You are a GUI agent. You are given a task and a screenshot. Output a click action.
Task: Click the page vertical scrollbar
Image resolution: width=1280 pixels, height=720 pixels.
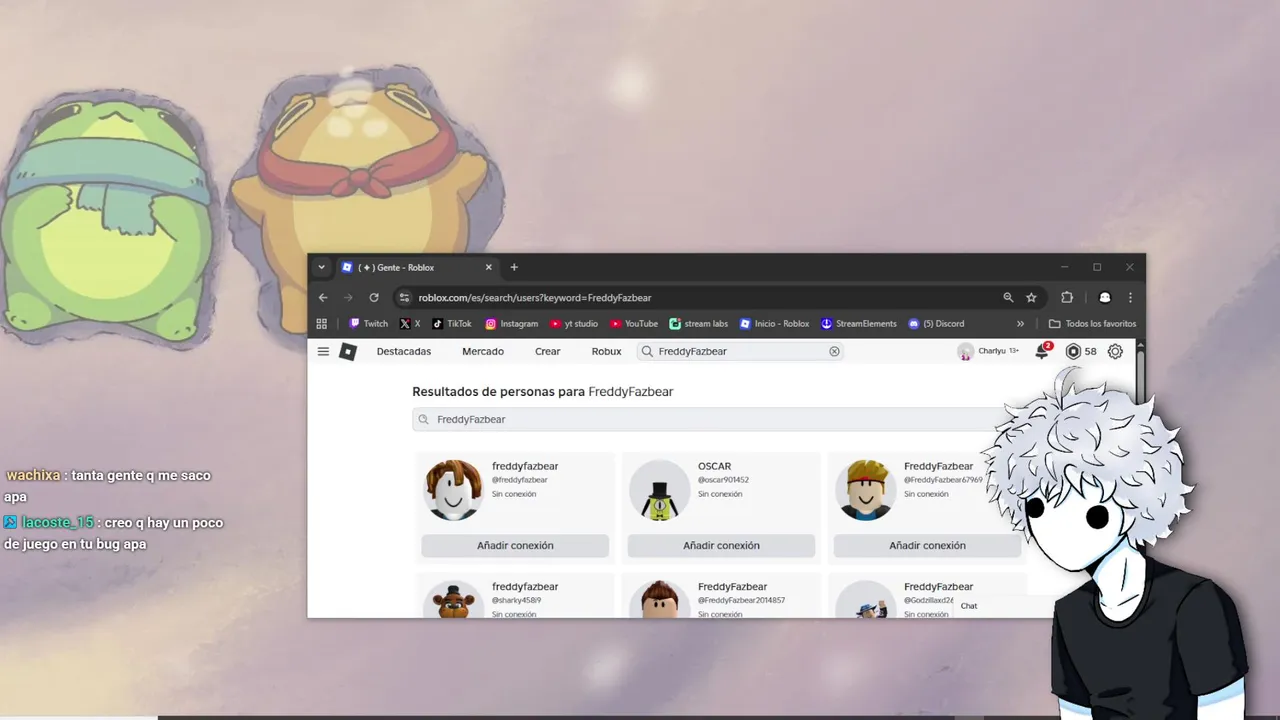[1140, 375]
